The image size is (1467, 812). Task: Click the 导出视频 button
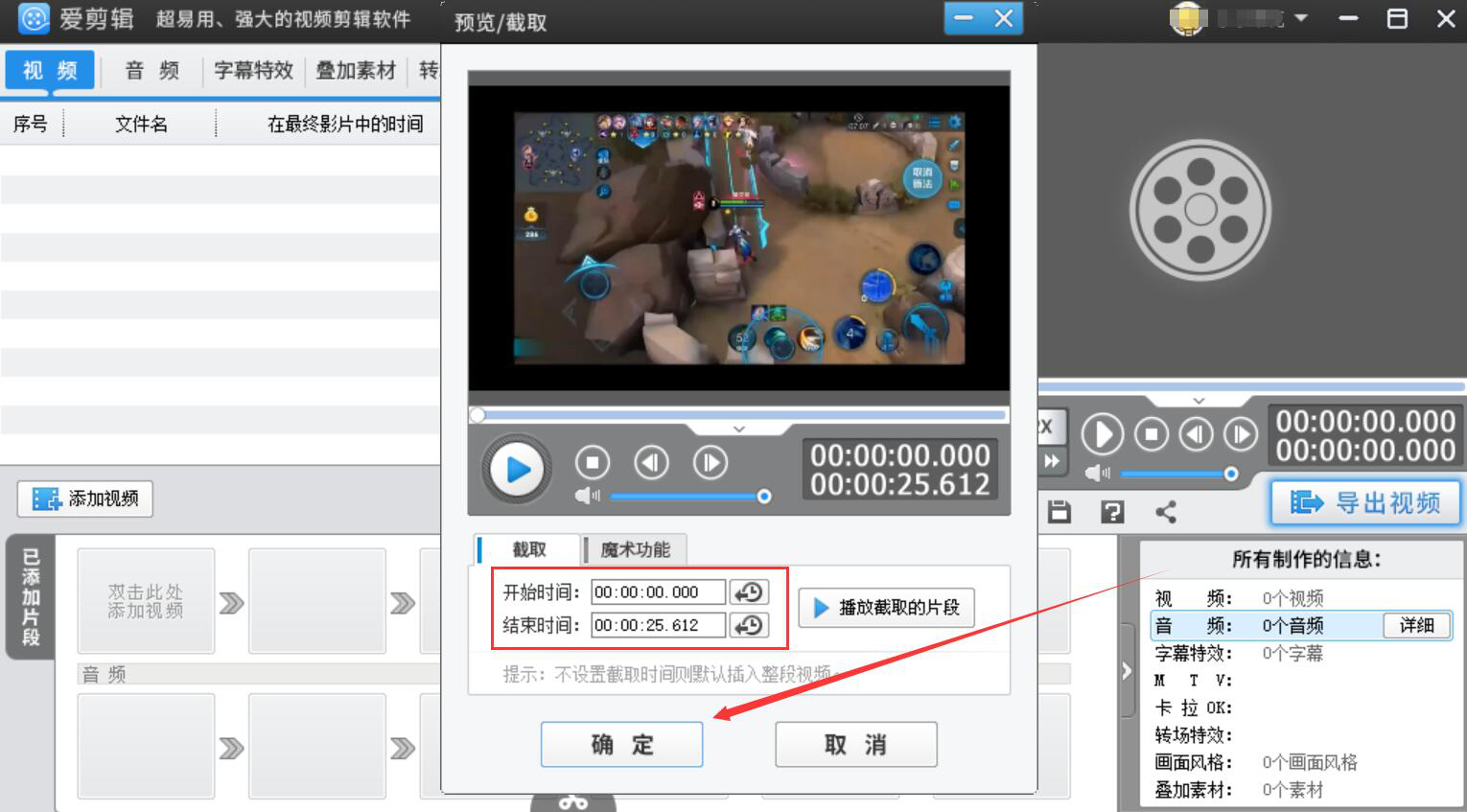[1365, 502]
